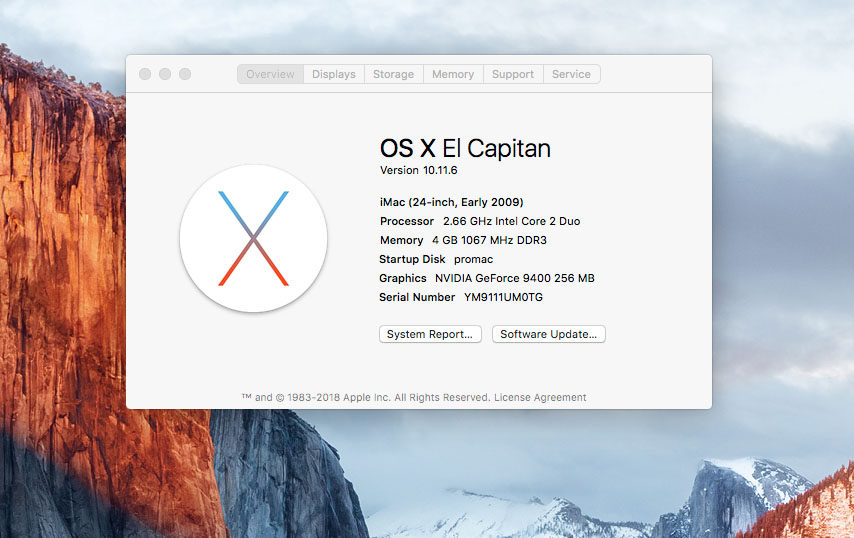Click the Software Update button

(x=548, y=334)
